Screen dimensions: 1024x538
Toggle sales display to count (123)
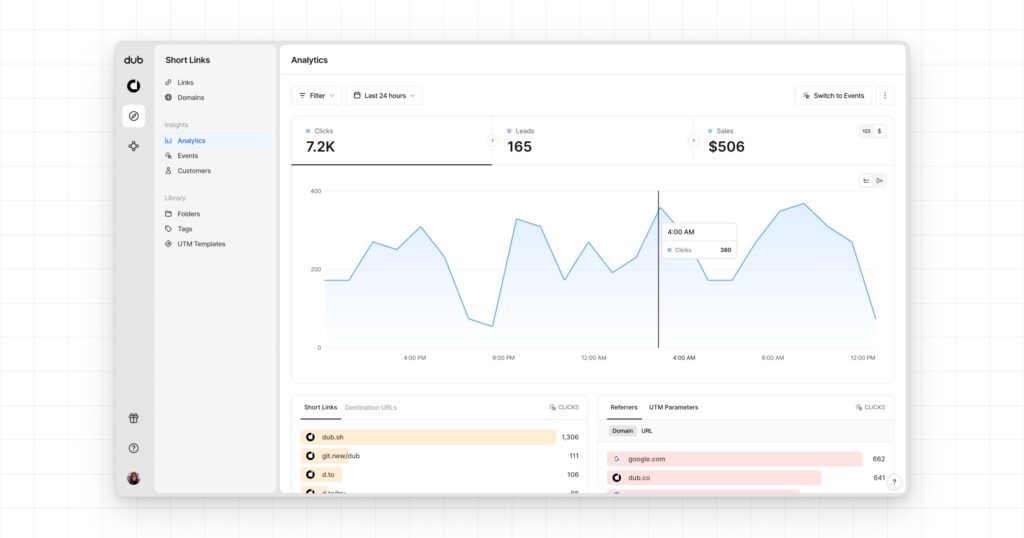[x=866, y=131]
